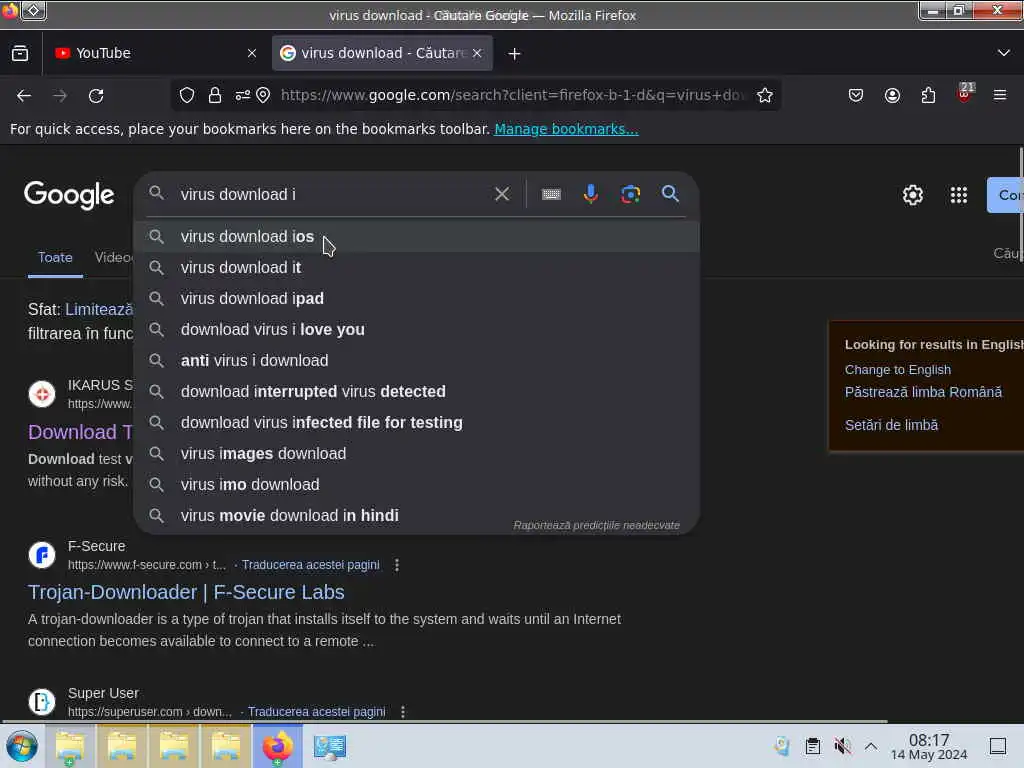
Task: Click the URL address field
Action: (513, 95)
